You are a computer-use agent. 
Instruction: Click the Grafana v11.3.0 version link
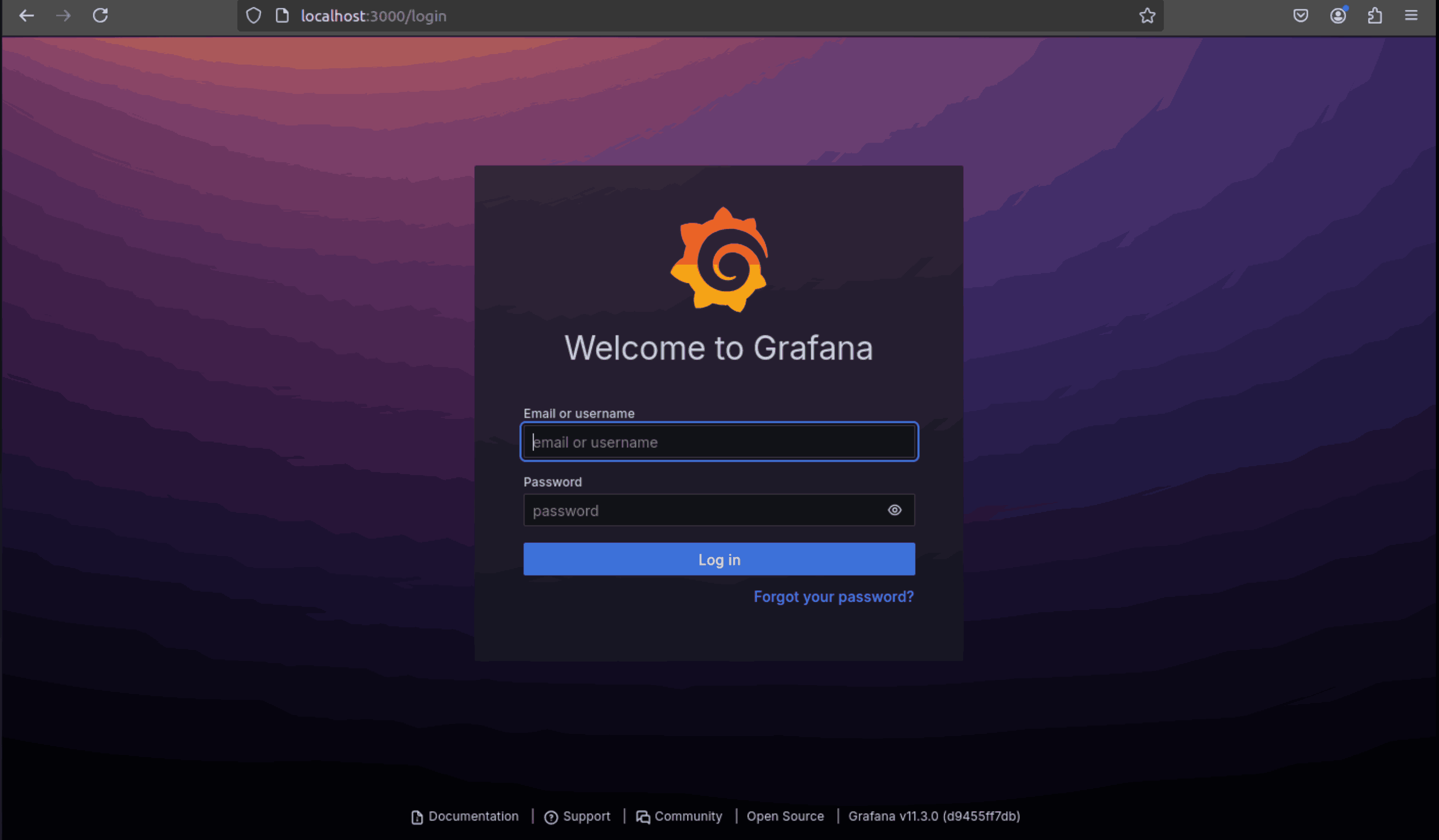[934, 816]
